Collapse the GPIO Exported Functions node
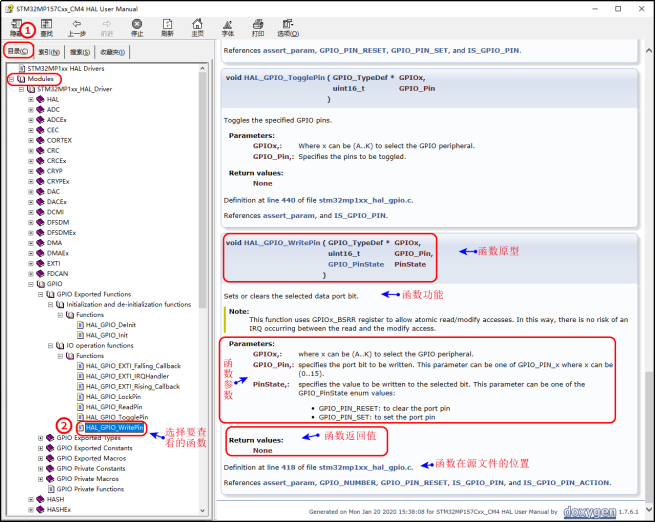 click(41, 294)
